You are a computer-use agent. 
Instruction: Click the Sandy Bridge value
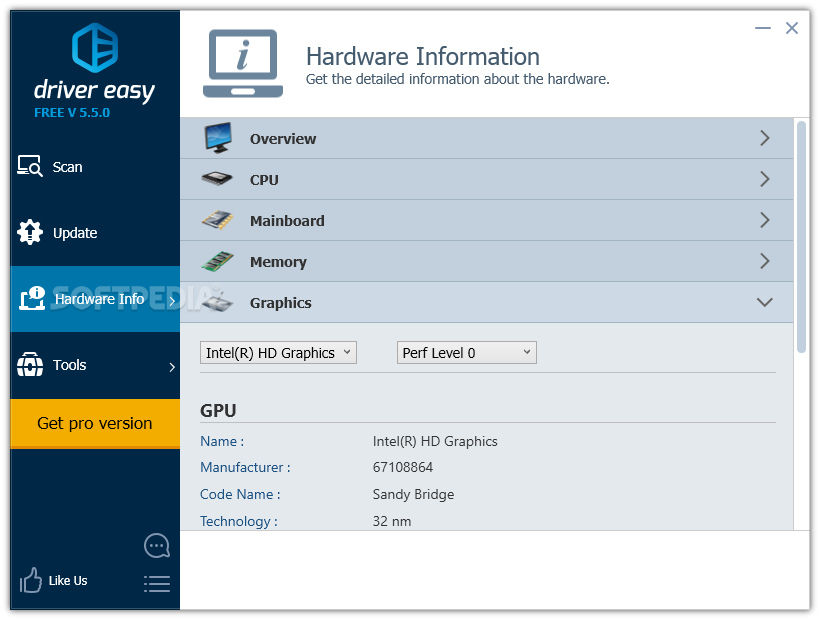click(413, 494)
